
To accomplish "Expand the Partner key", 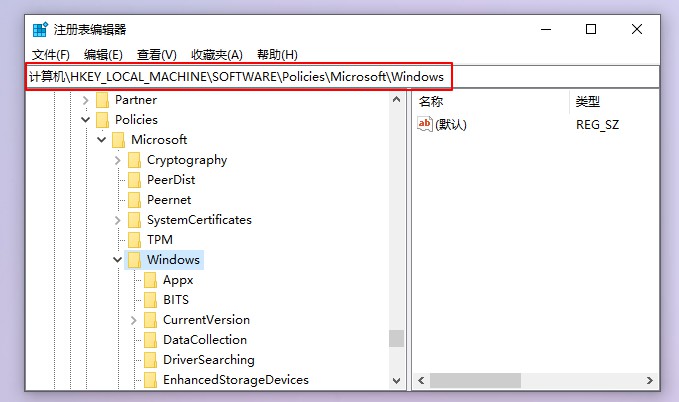I will 85,100.
